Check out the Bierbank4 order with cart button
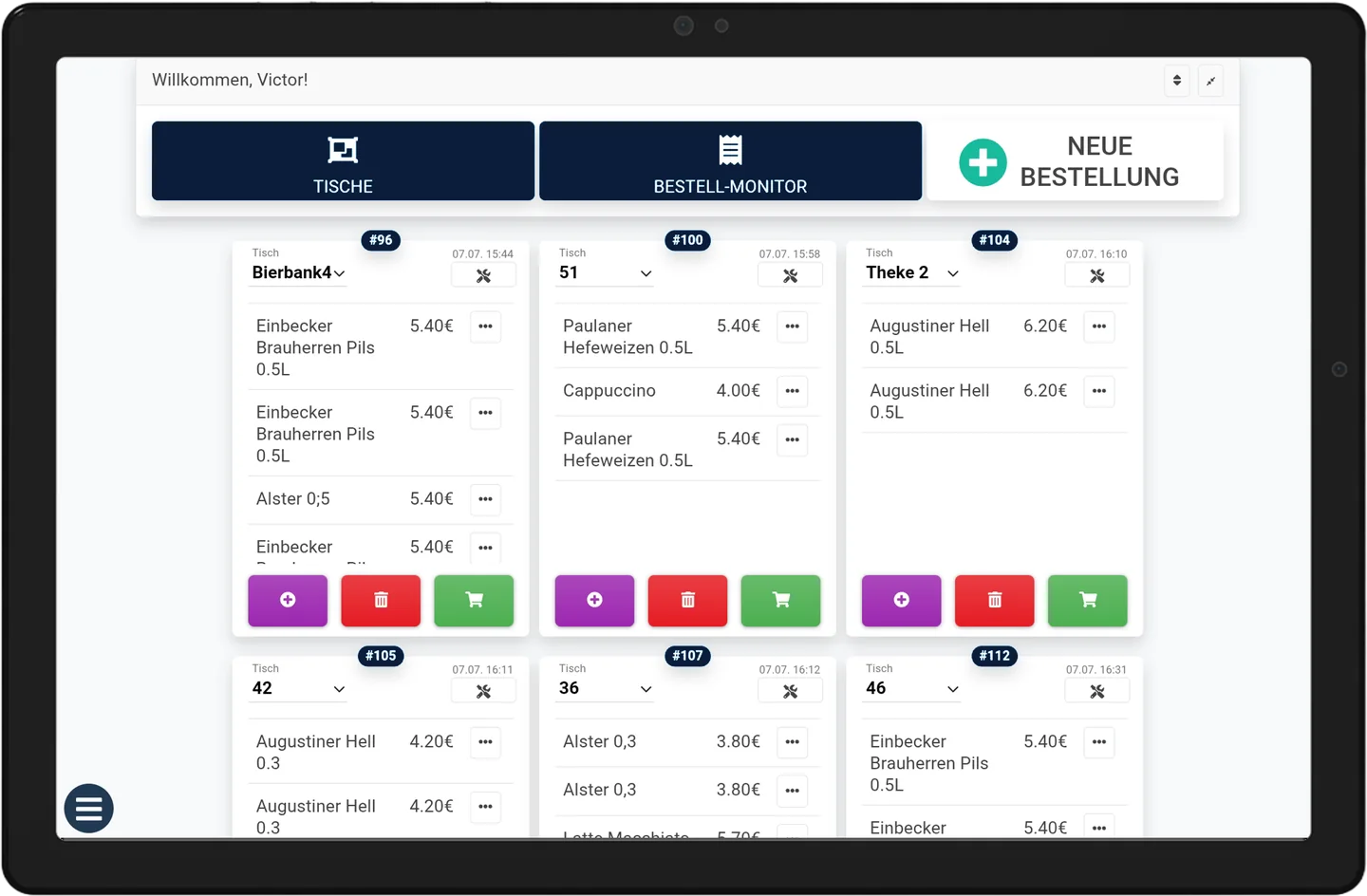 (474, 600)
